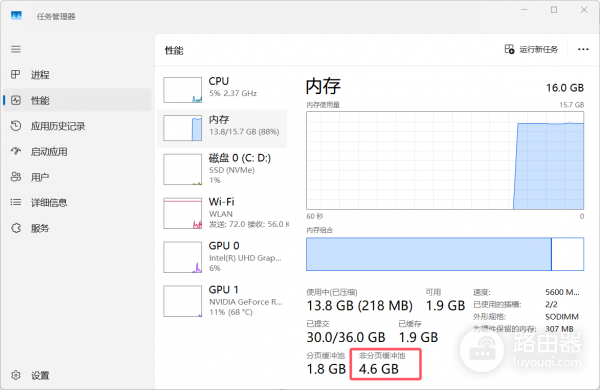
Task: Click the 可用 1.9 GB value
Action: [445, 305]
